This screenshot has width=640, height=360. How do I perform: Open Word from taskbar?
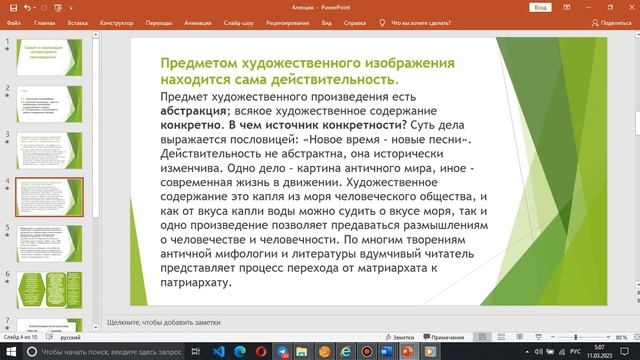pyautogui.click(x=387, y=351)
